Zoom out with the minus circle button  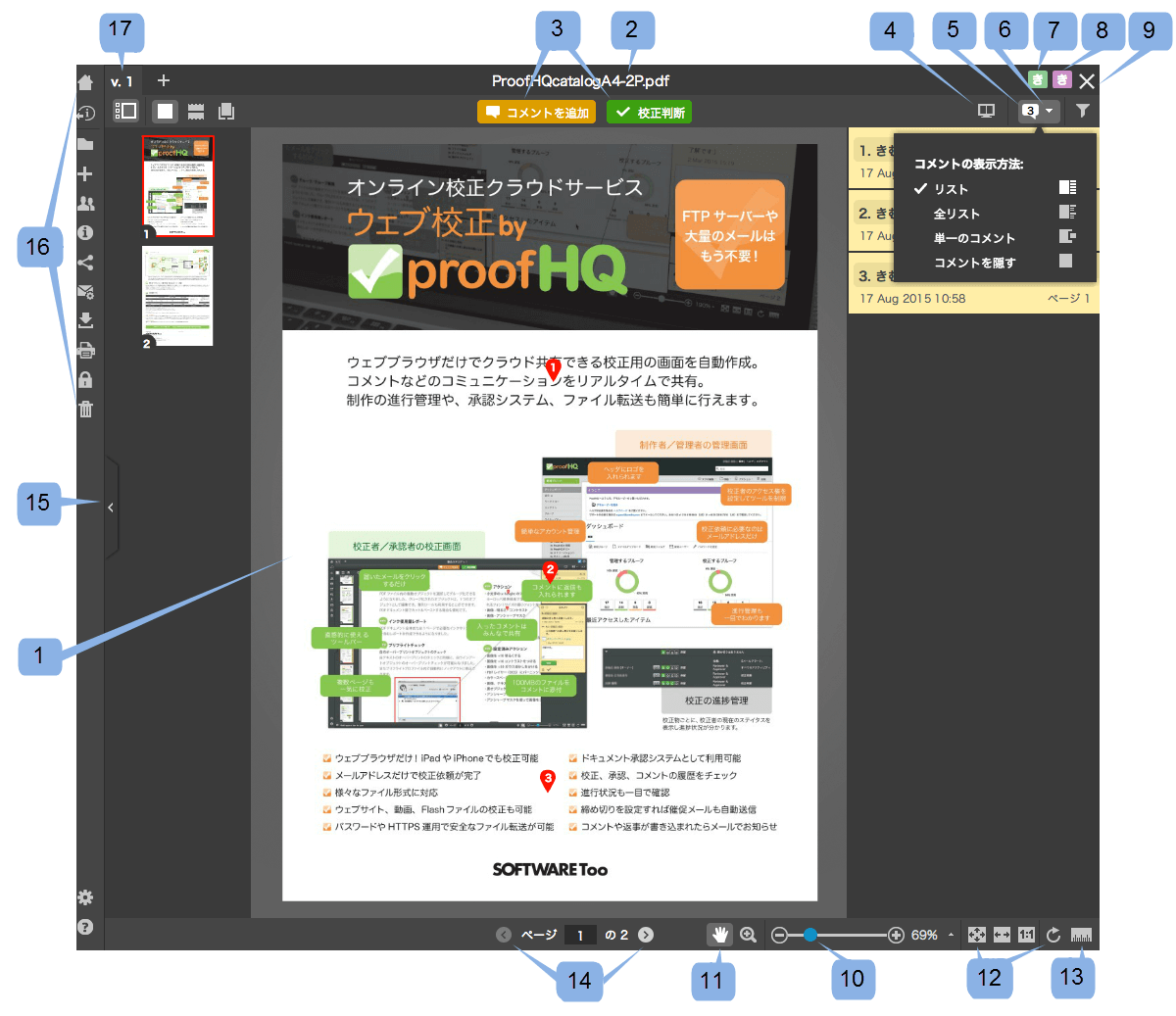click(x=779, y=935)
